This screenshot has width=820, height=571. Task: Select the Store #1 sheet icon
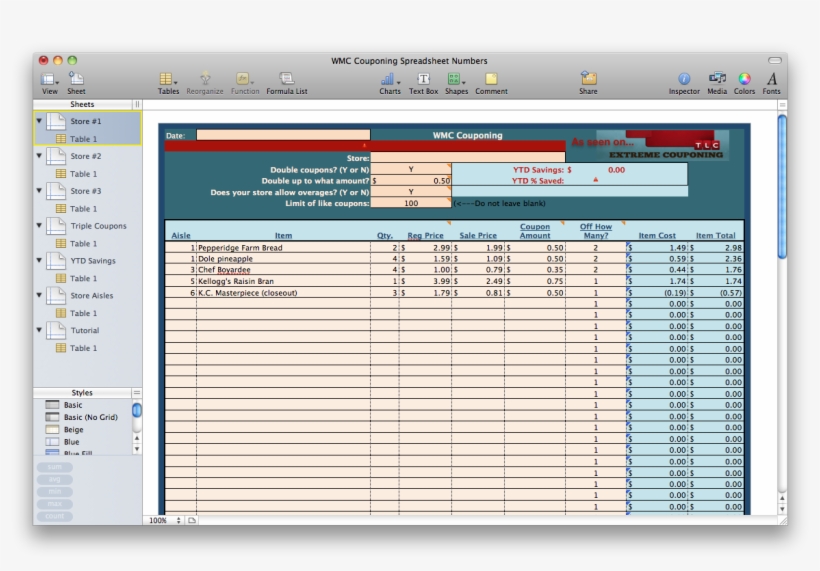click(55, 121)
